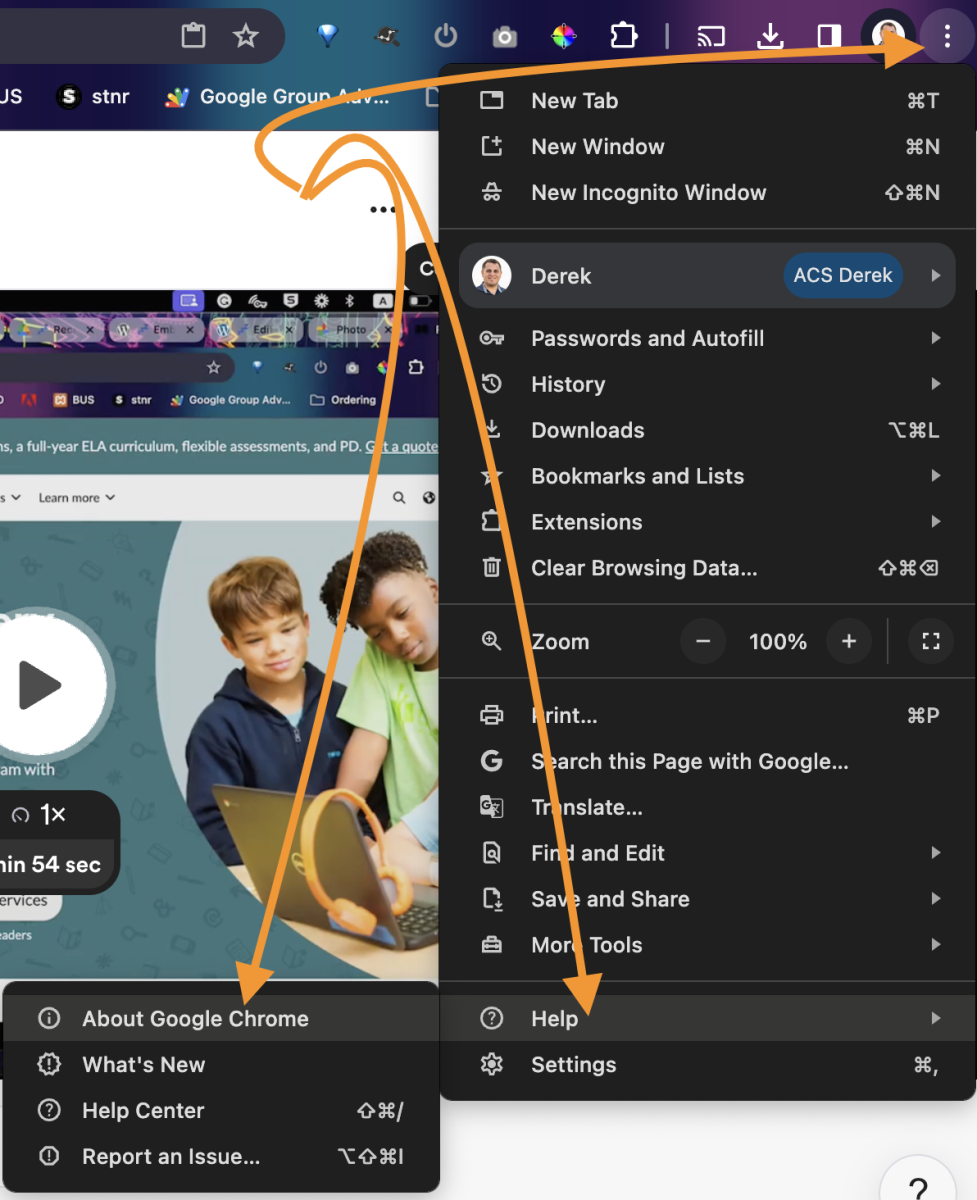Open the Downloads tray icon in toolbar
The height and width of the screenshot is (1200, 977).
click(770, 37)
